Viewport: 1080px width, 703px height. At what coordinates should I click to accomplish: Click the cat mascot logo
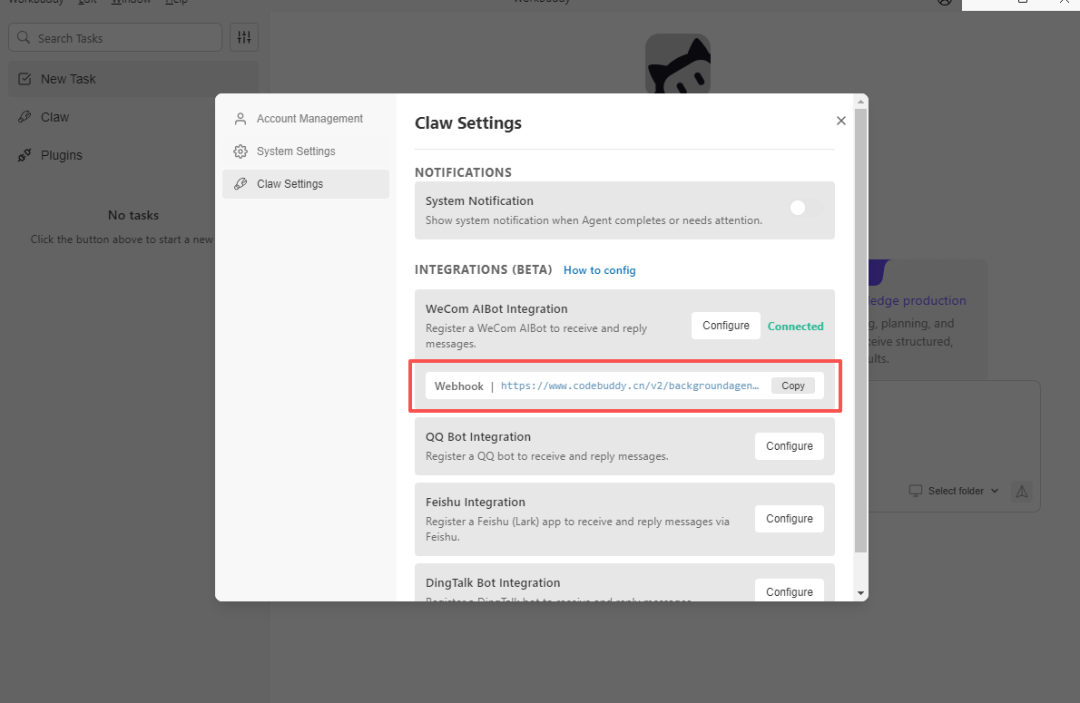pyautogui.click(x=678, y=63)
